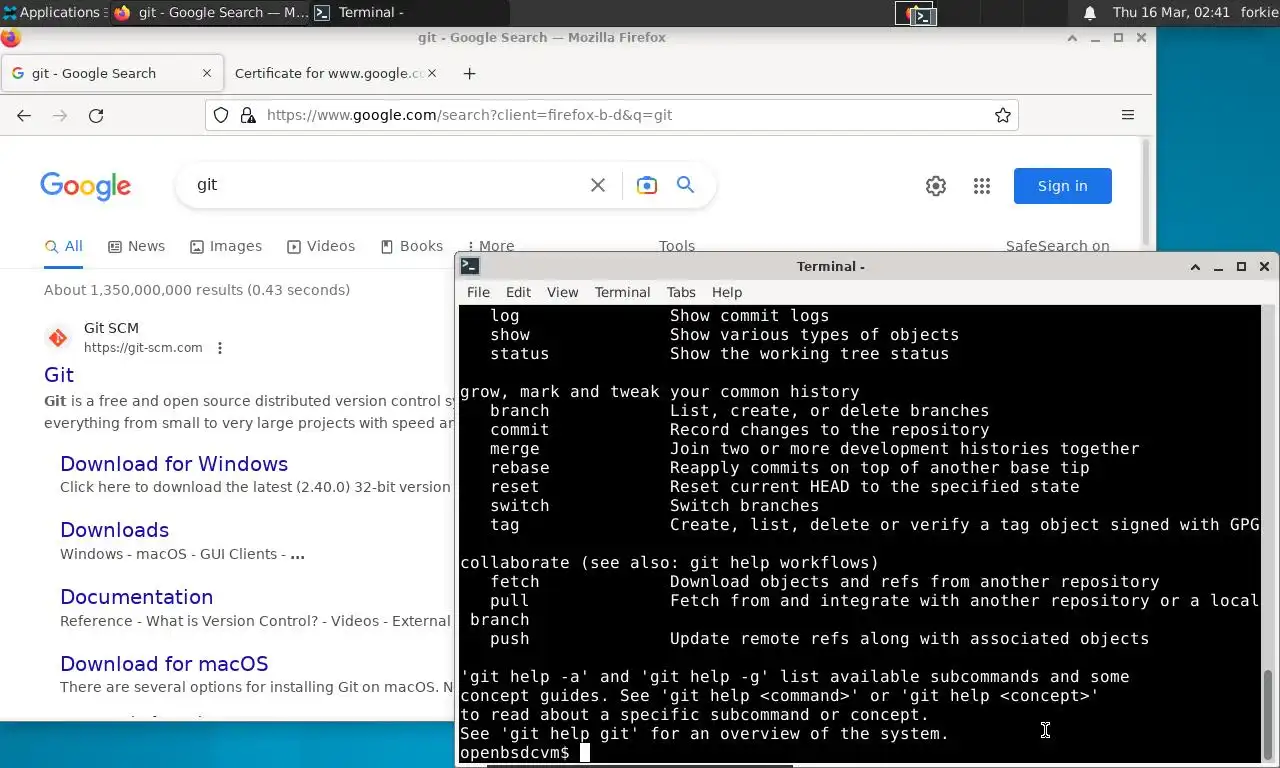Image resolution: width=1280 pixels, height=768 pixels.
Task: Open the Tools dropdown in Google
Action: point(677,245)
